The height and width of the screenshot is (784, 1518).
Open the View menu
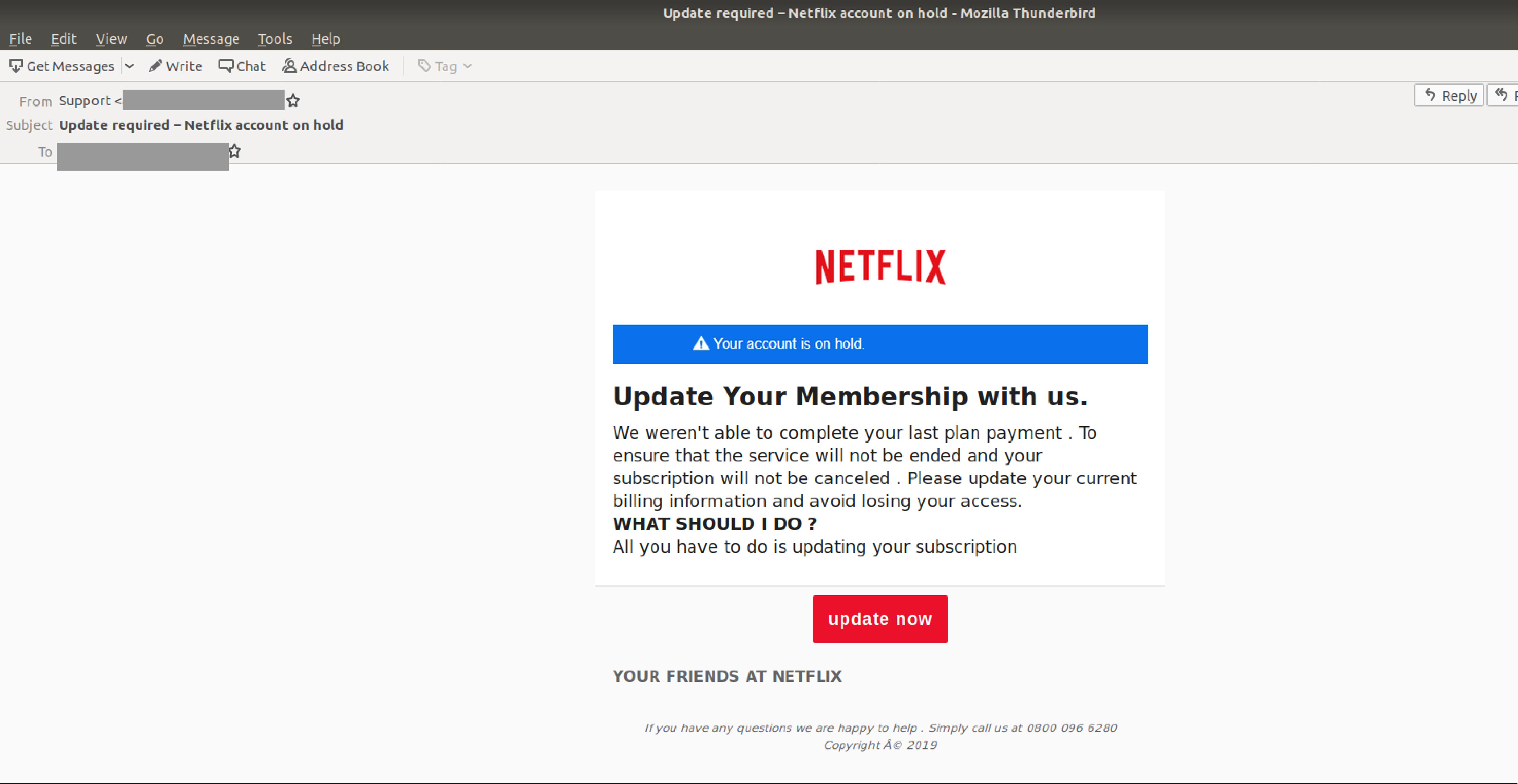pos(111,38)
